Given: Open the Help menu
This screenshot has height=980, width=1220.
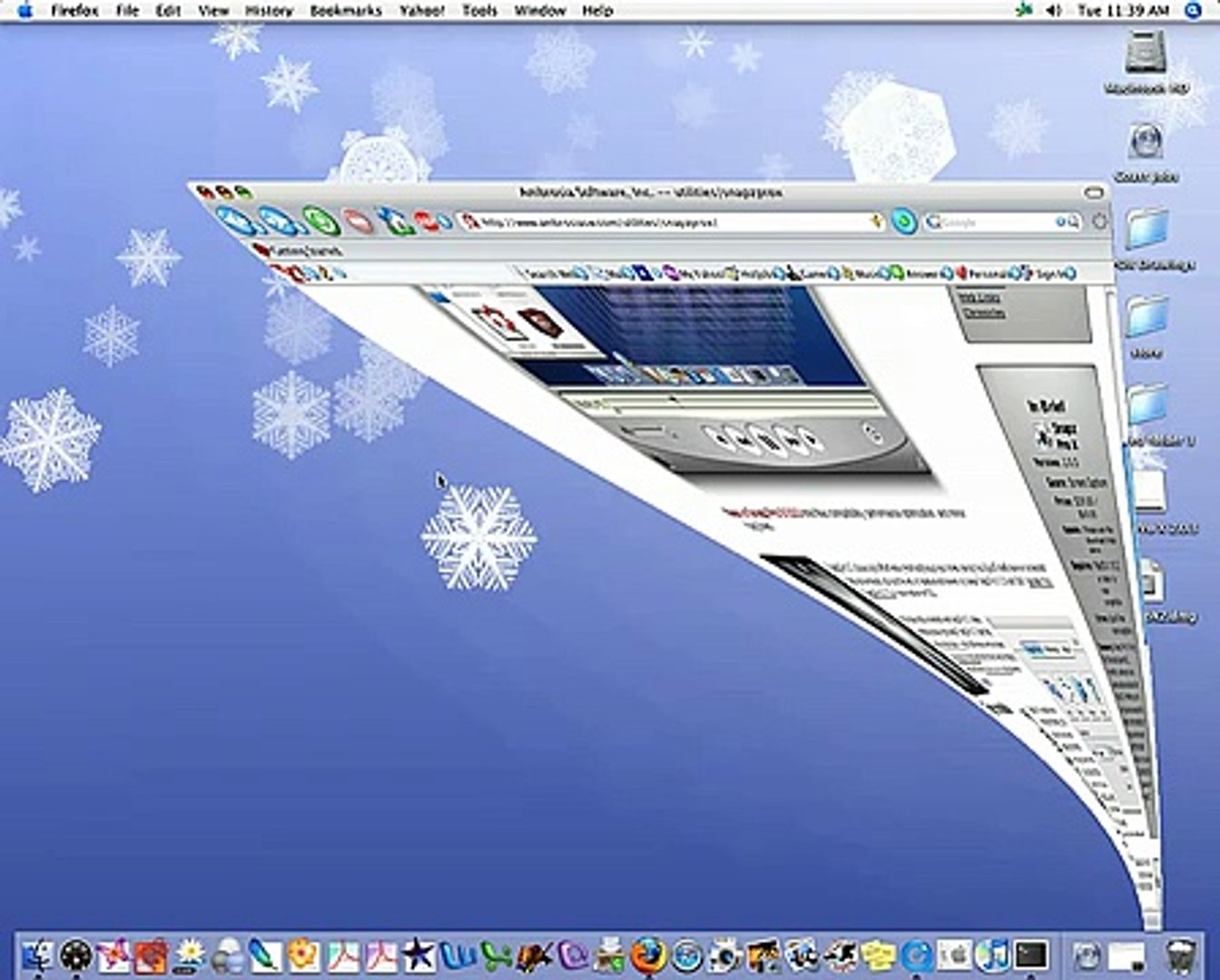Looking at the screenshot, I should (x=596, y=11).
